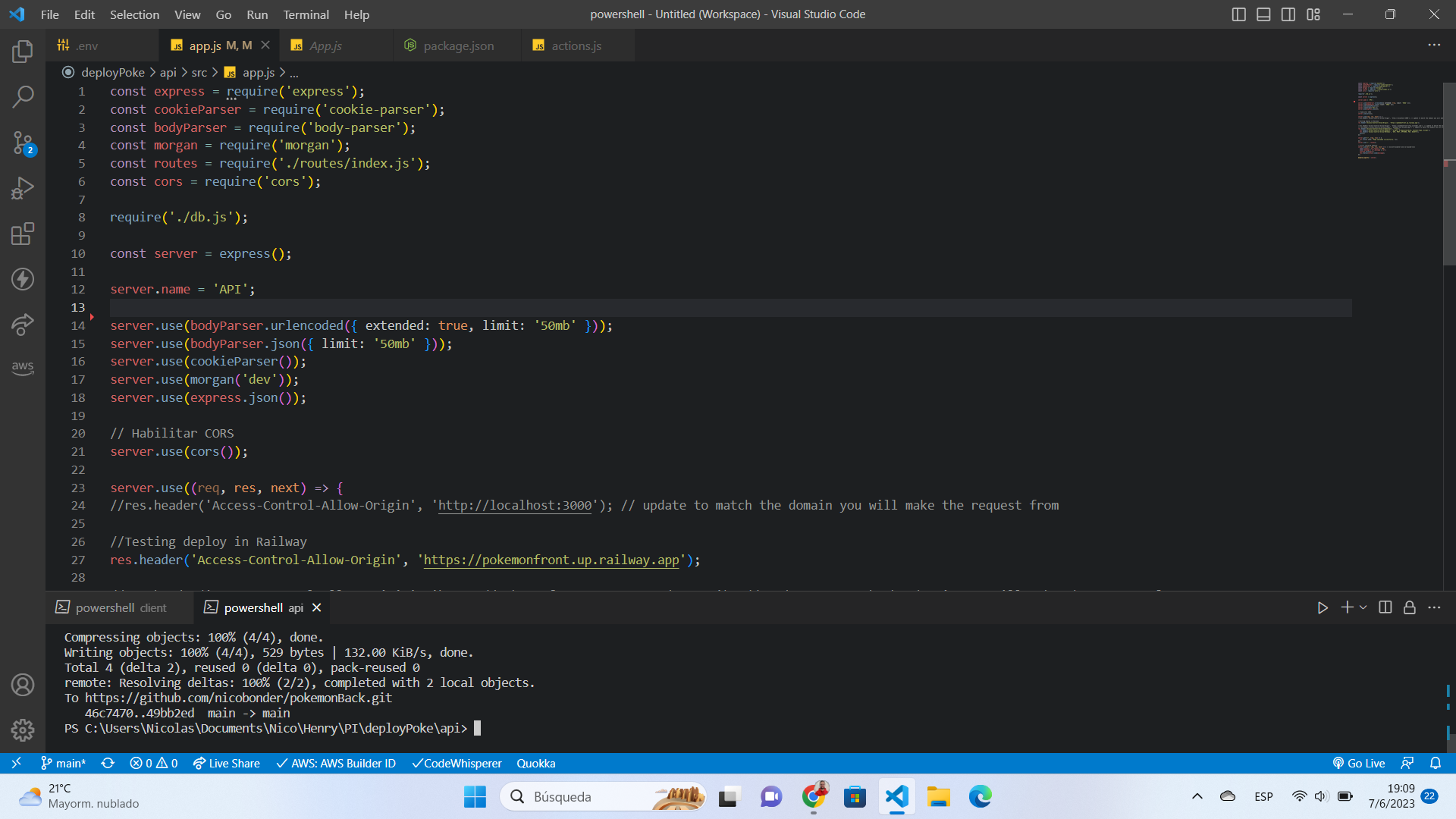This screenshot has height=819, width=1456.
Task: Open feedback/account icon in status bar
Action: click(x=1407, y=763)
